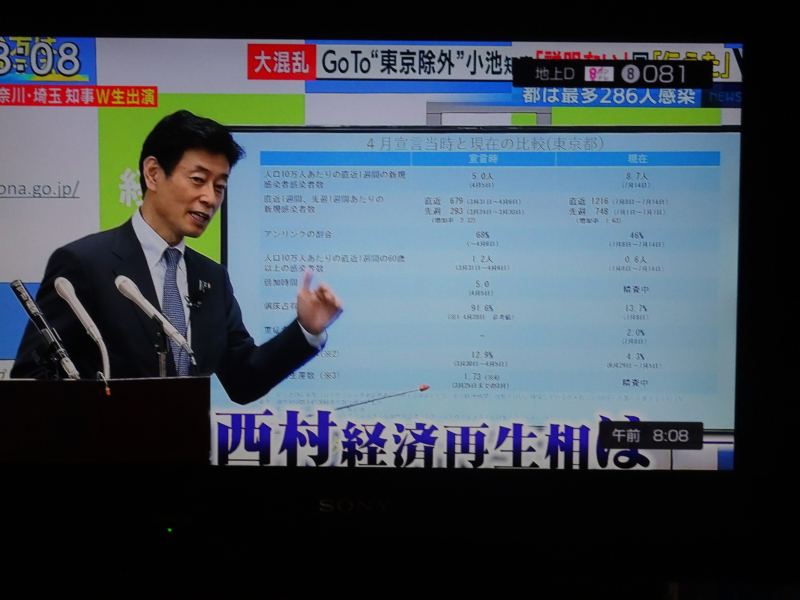The width and height of the screenshot is (800, 600).
Task: Click the 081 channel number display
Action: [x=664, y=74]
